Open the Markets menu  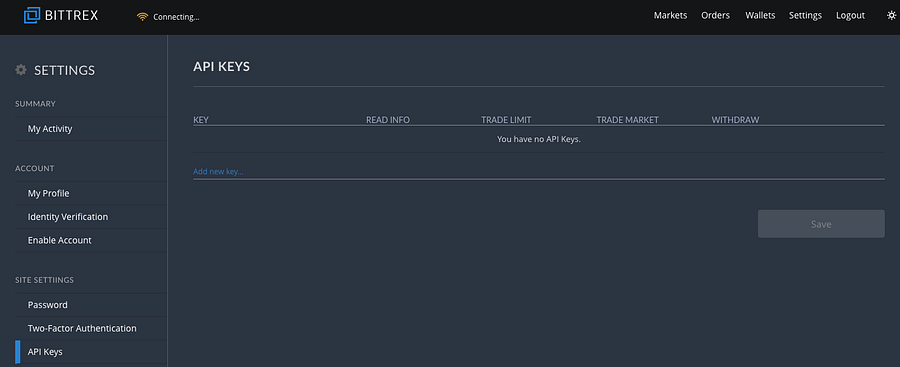click(670, 16)
